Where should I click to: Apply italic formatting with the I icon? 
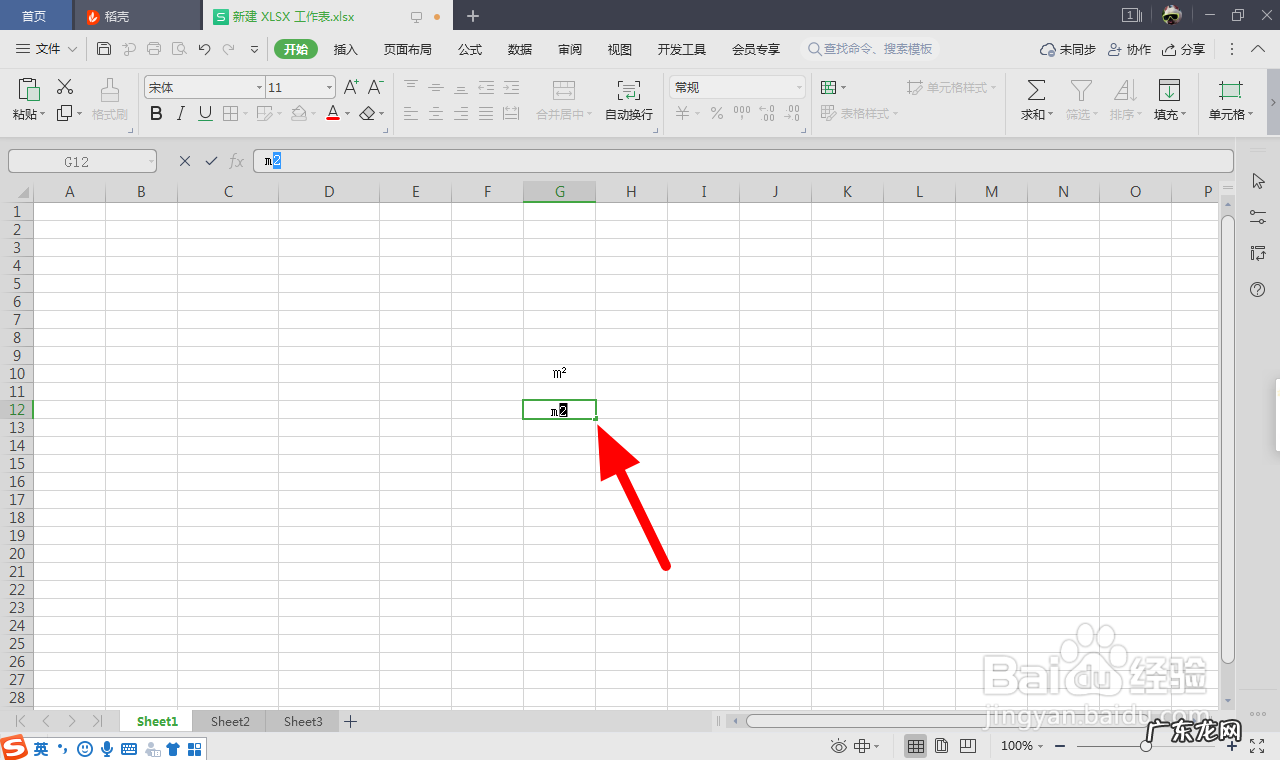[181, 113]
